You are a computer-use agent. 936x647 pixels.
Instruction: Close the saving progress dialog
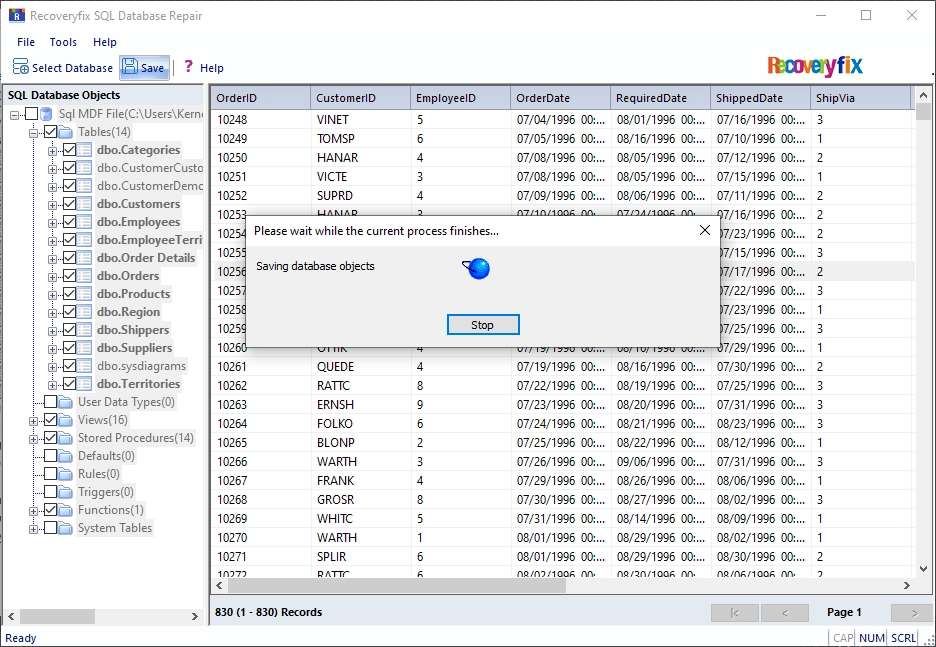(x=704, y=230)
